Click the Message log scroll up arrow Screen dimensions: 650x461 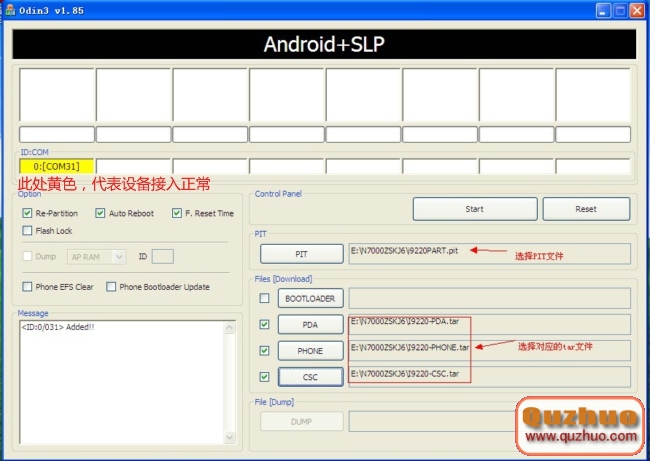point(230,328)
